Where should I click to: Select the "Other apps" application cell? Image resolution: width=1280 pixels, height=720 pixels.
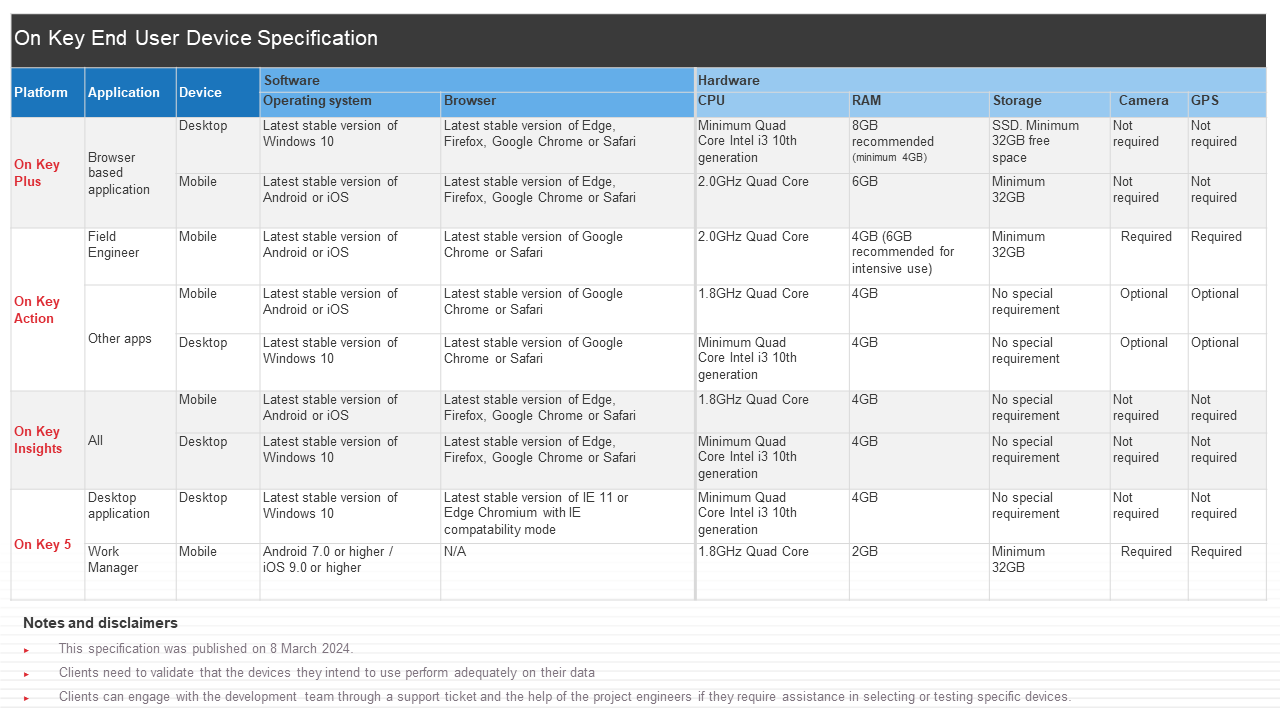click(131, 338)
